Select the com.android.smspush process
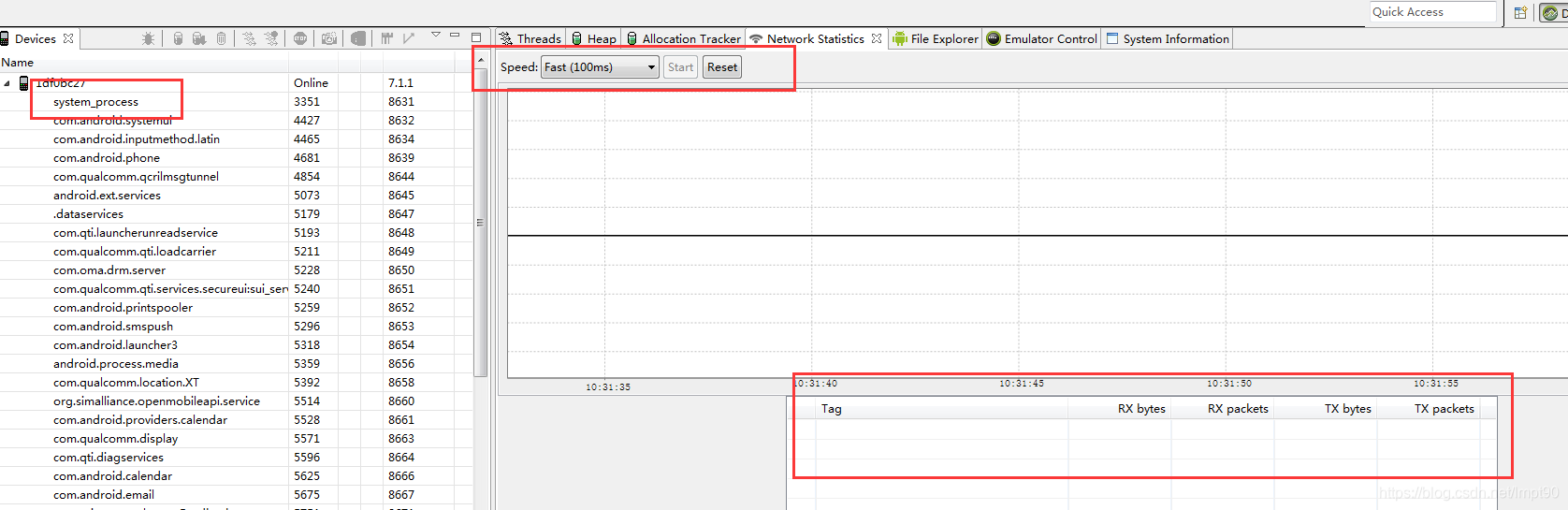Screen dimensions: 1568x510 [113, 327]
